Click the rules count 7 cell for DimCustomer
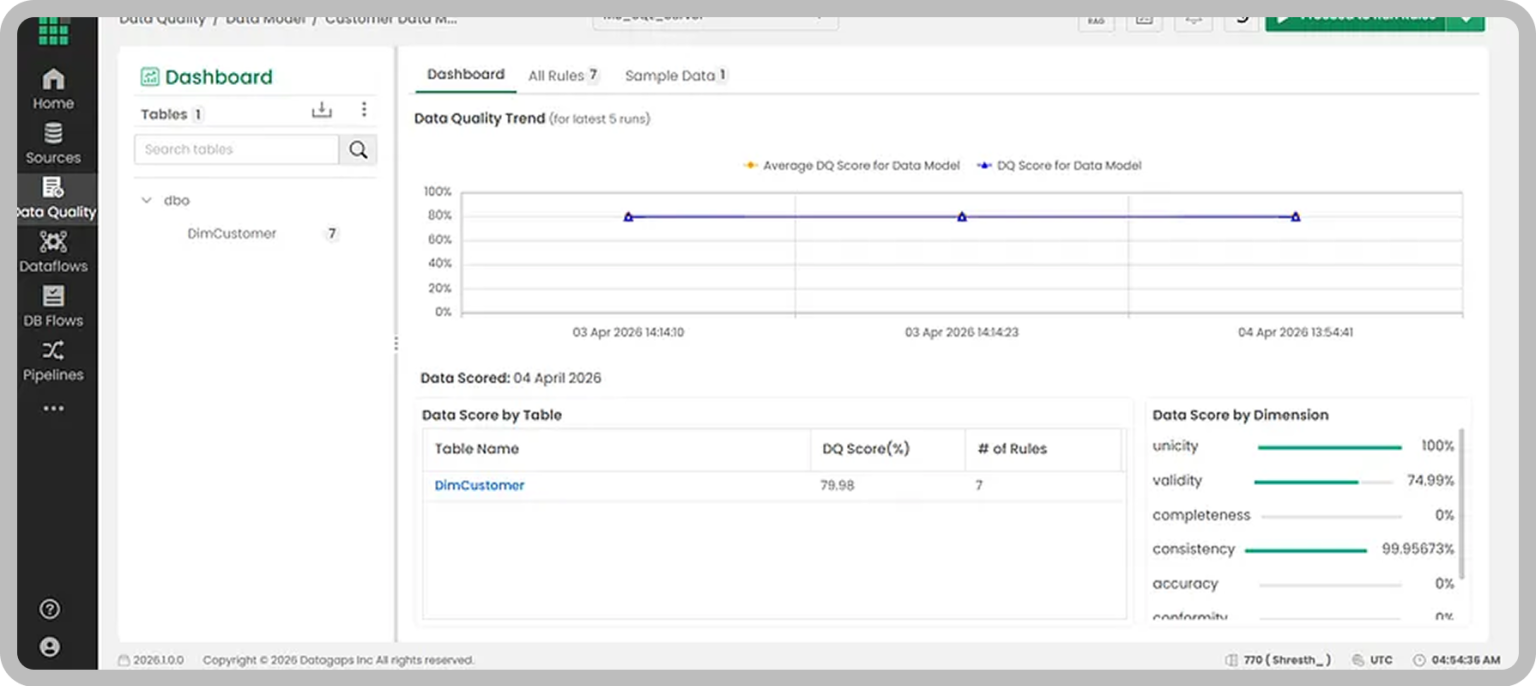 980,485
